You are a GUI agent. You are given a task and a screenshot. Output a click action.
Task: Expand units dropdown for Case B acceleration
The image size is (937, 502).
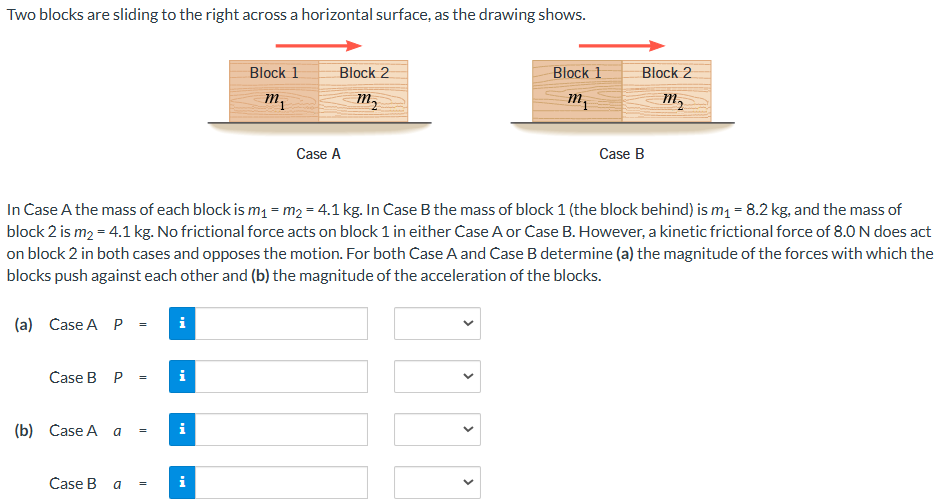436,483
